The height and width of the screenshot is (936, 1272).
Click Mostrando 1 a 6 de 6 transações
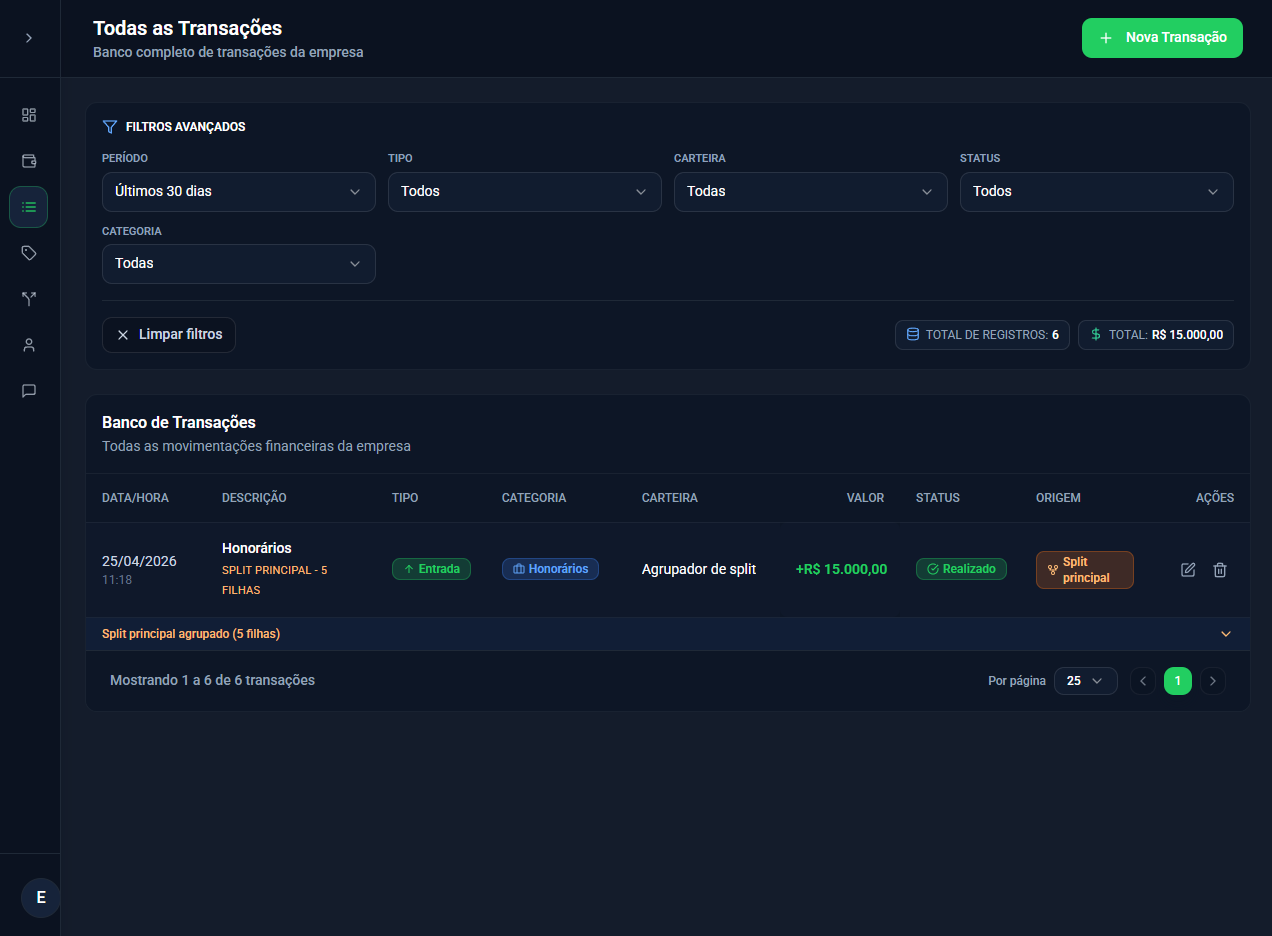pyautogui.click(x=212, y=680)
